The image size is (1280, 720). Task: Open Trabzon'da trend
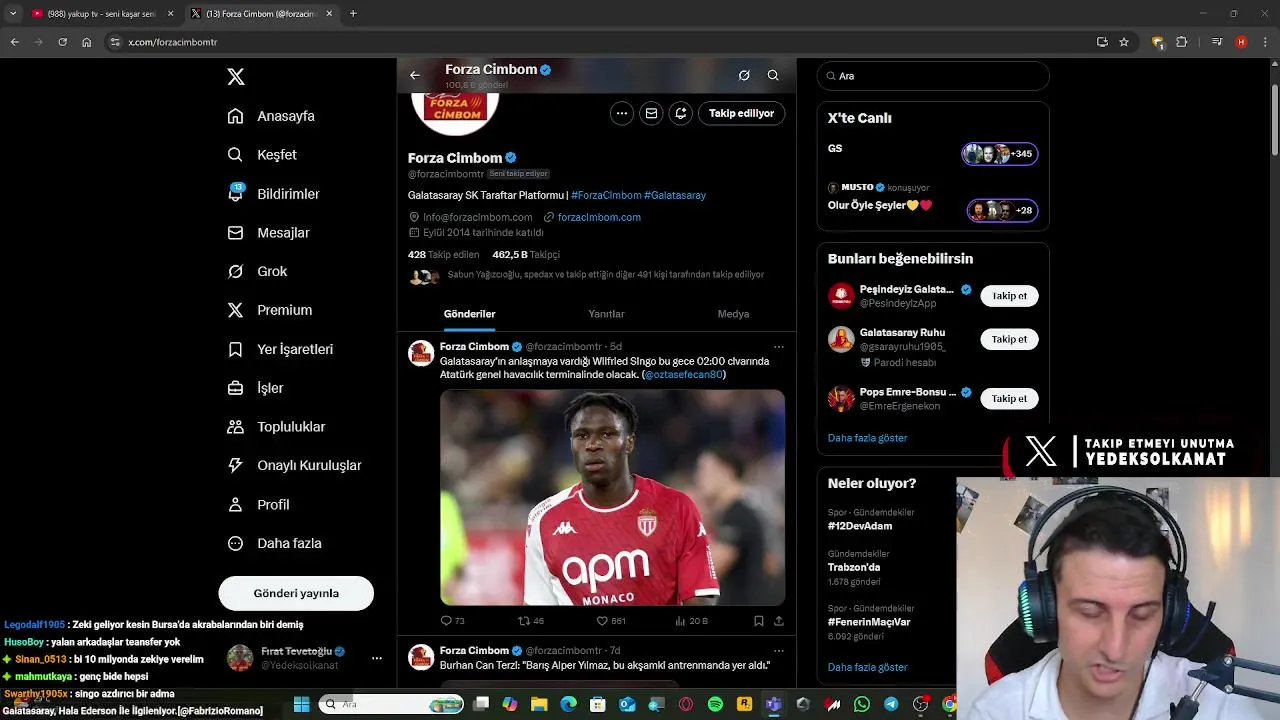click(854, 567)
